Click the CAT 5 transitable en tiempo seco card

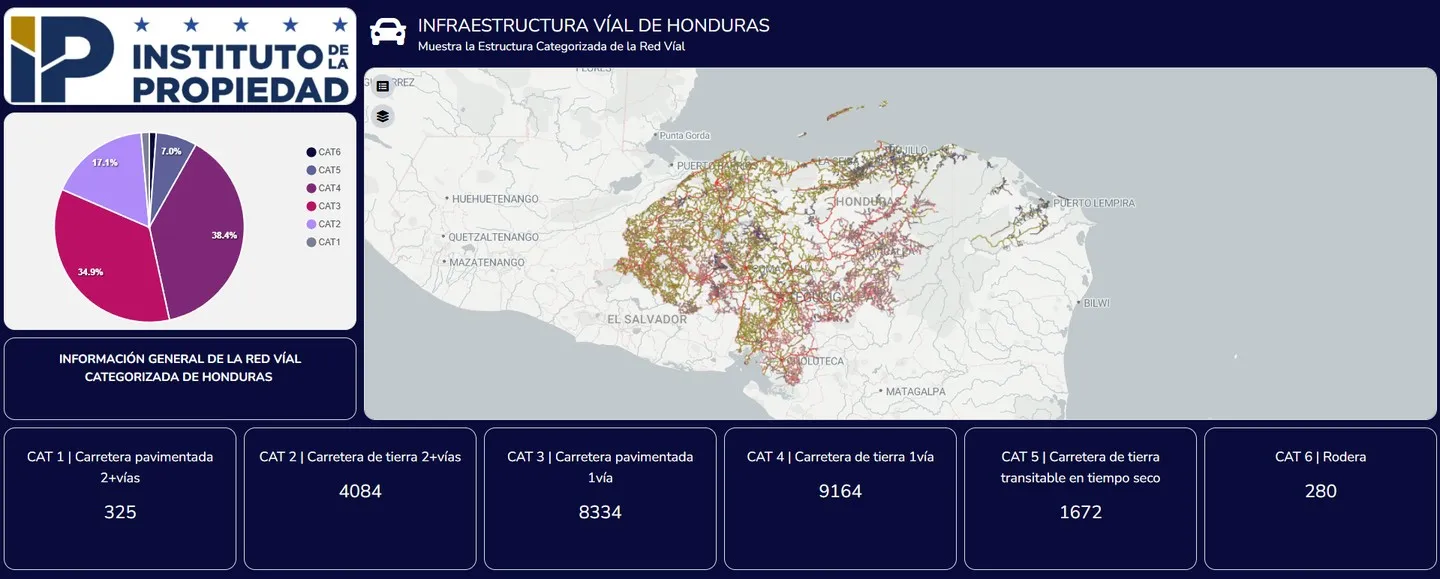(x=1080, y=499)
